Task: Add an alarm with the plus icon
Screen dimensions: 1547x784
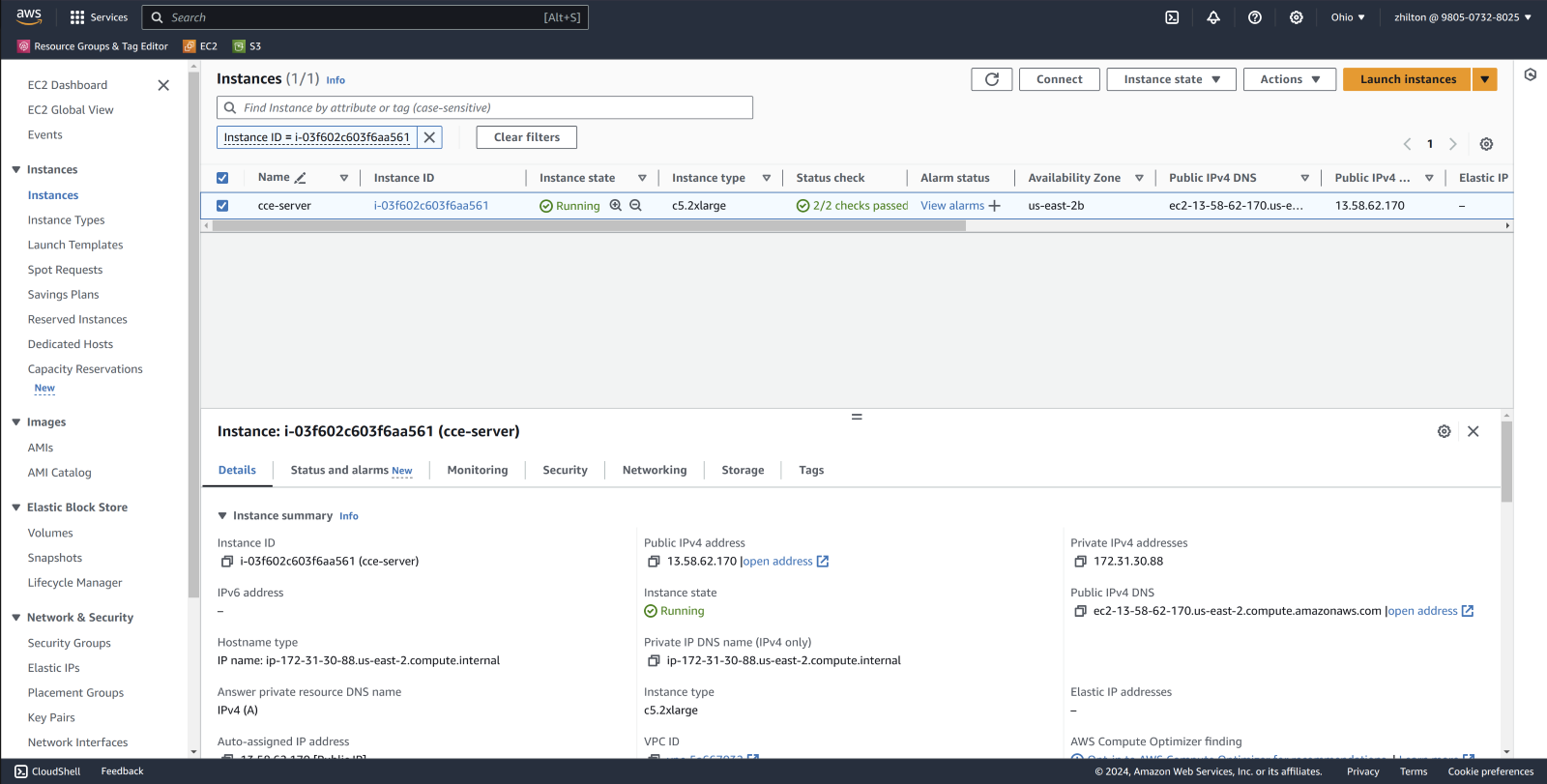Action: pos(995,205)
